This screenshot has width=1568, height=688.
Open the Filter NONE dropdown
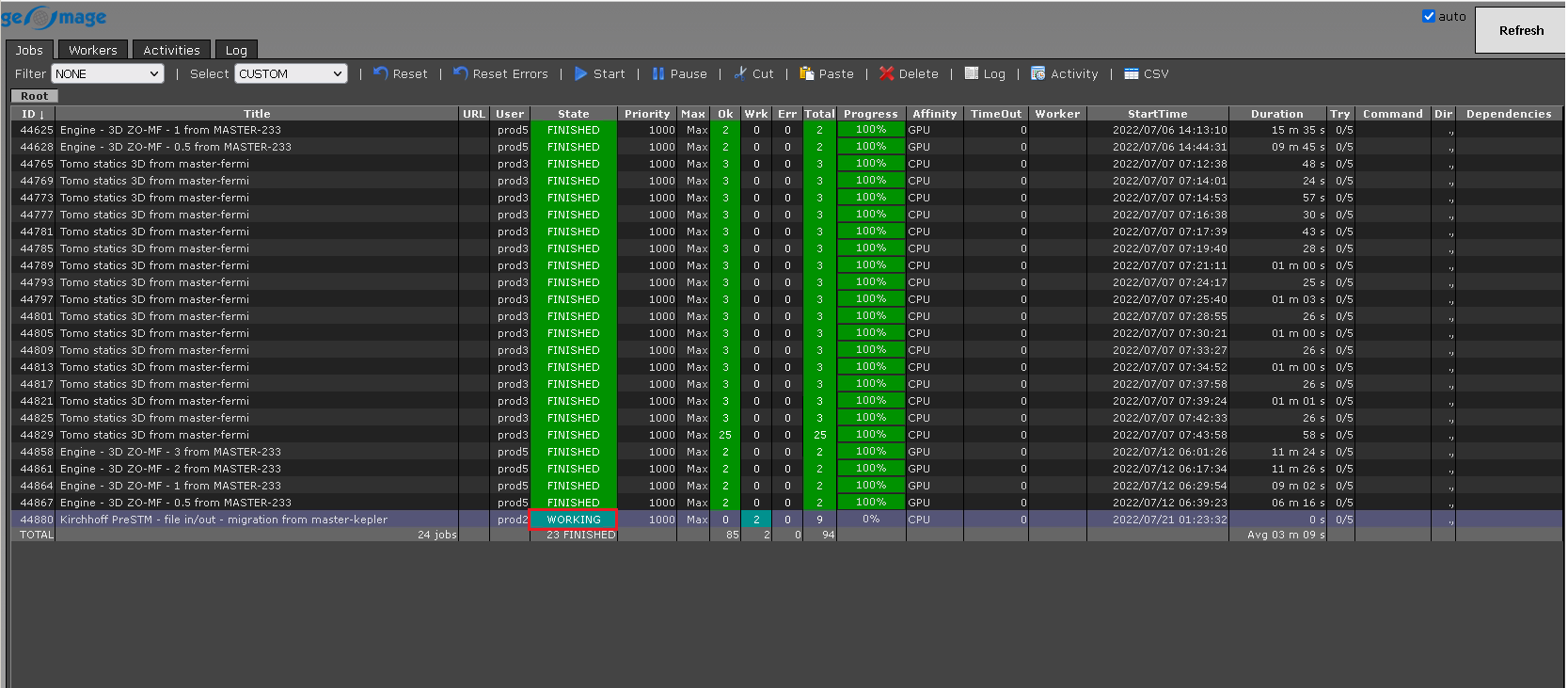pos(107,73)
